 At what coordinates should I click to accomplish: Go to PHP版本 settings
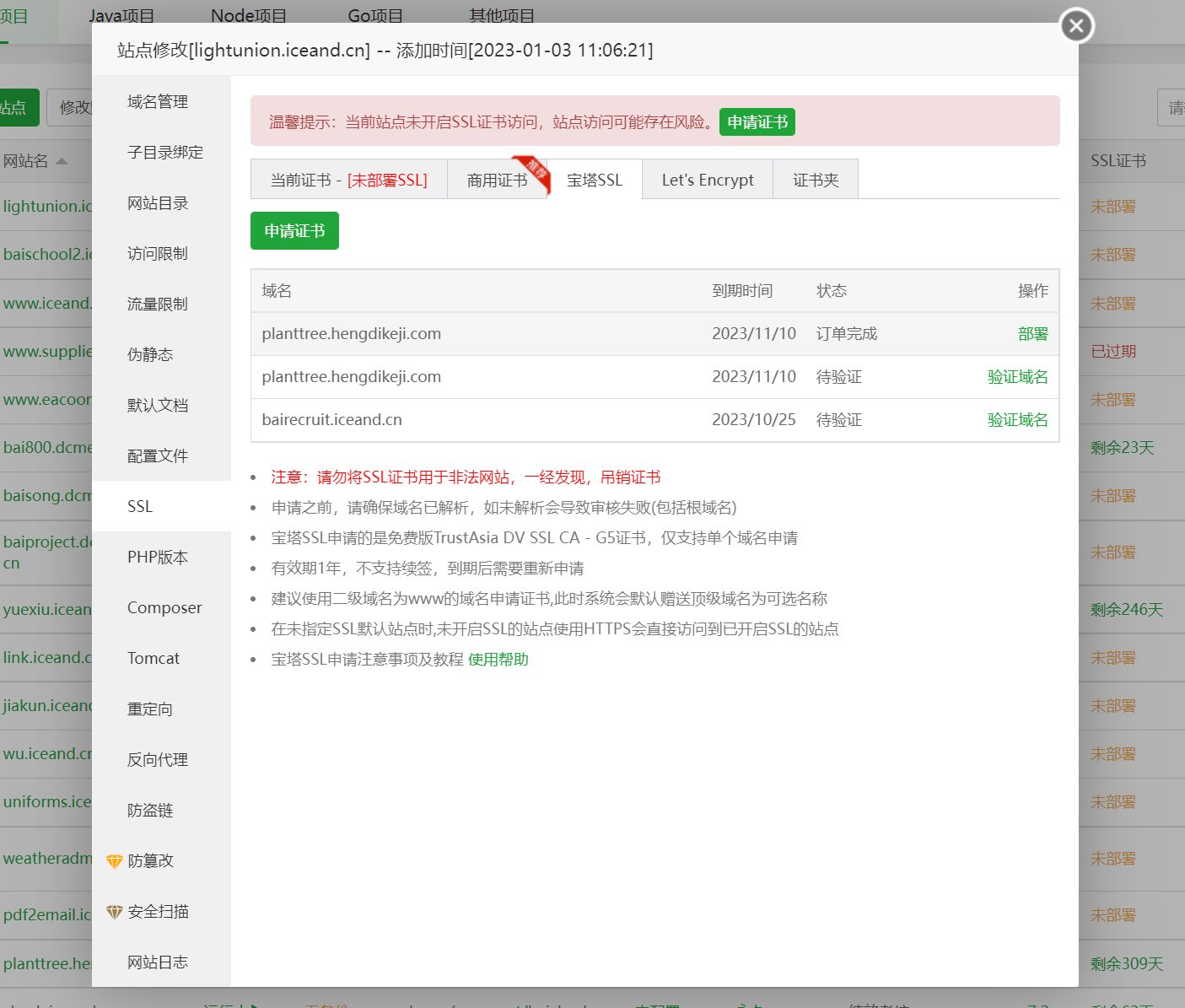pyautogui.click(x=158, y=558)
